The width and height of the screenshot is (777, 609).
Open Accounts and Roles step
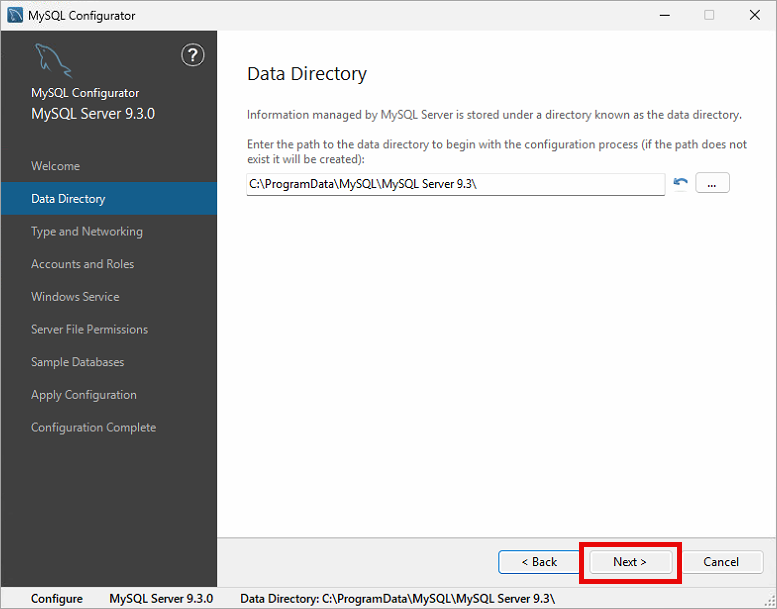tap(83, 264)
